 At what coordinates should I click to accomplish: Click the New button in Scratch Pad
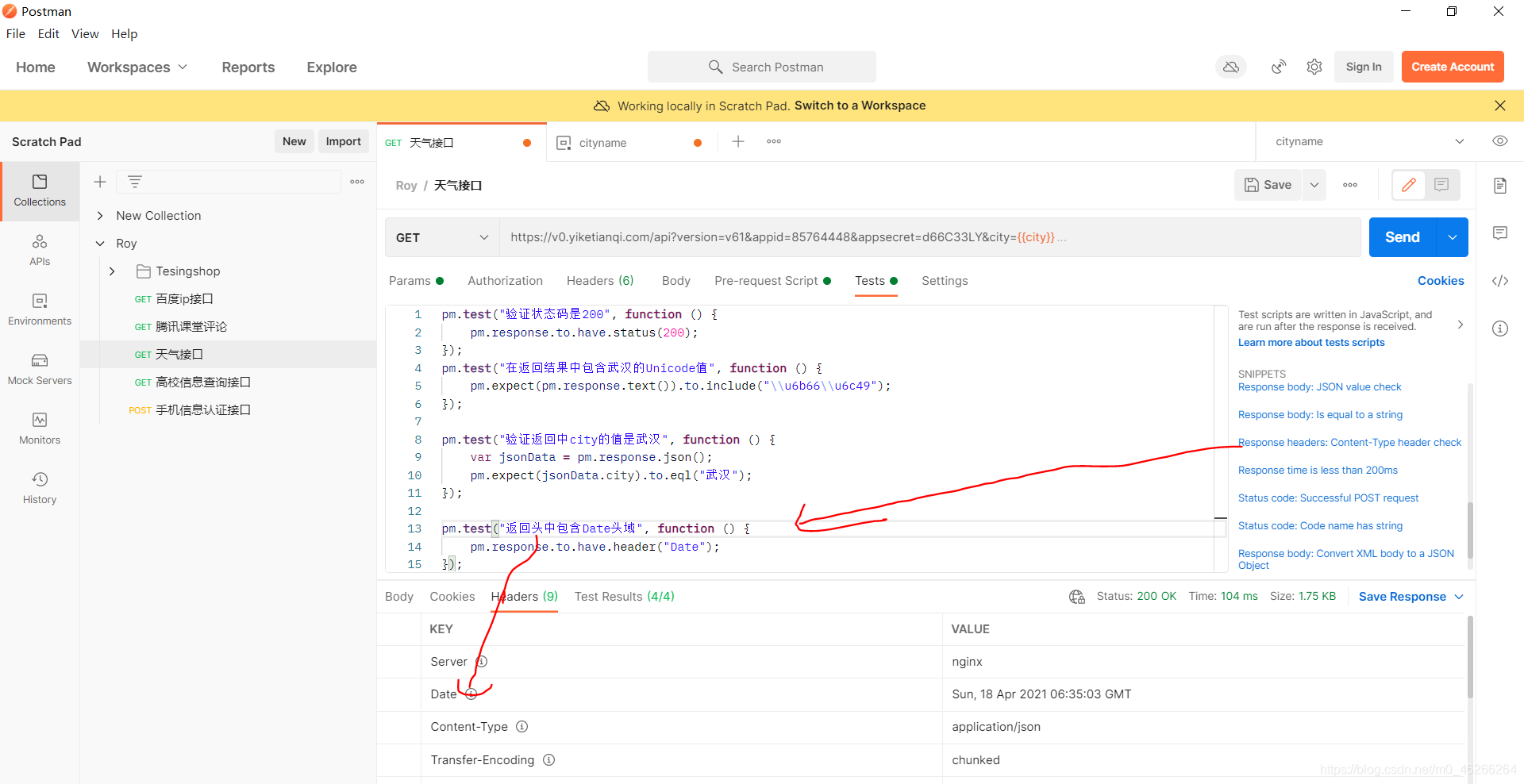pos(294,141)
